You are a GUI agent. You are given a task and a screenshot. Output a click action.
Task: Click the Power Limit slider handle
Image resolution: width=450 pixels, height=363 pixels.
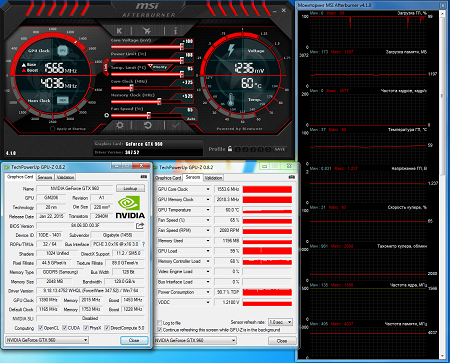tap(182, 60)
